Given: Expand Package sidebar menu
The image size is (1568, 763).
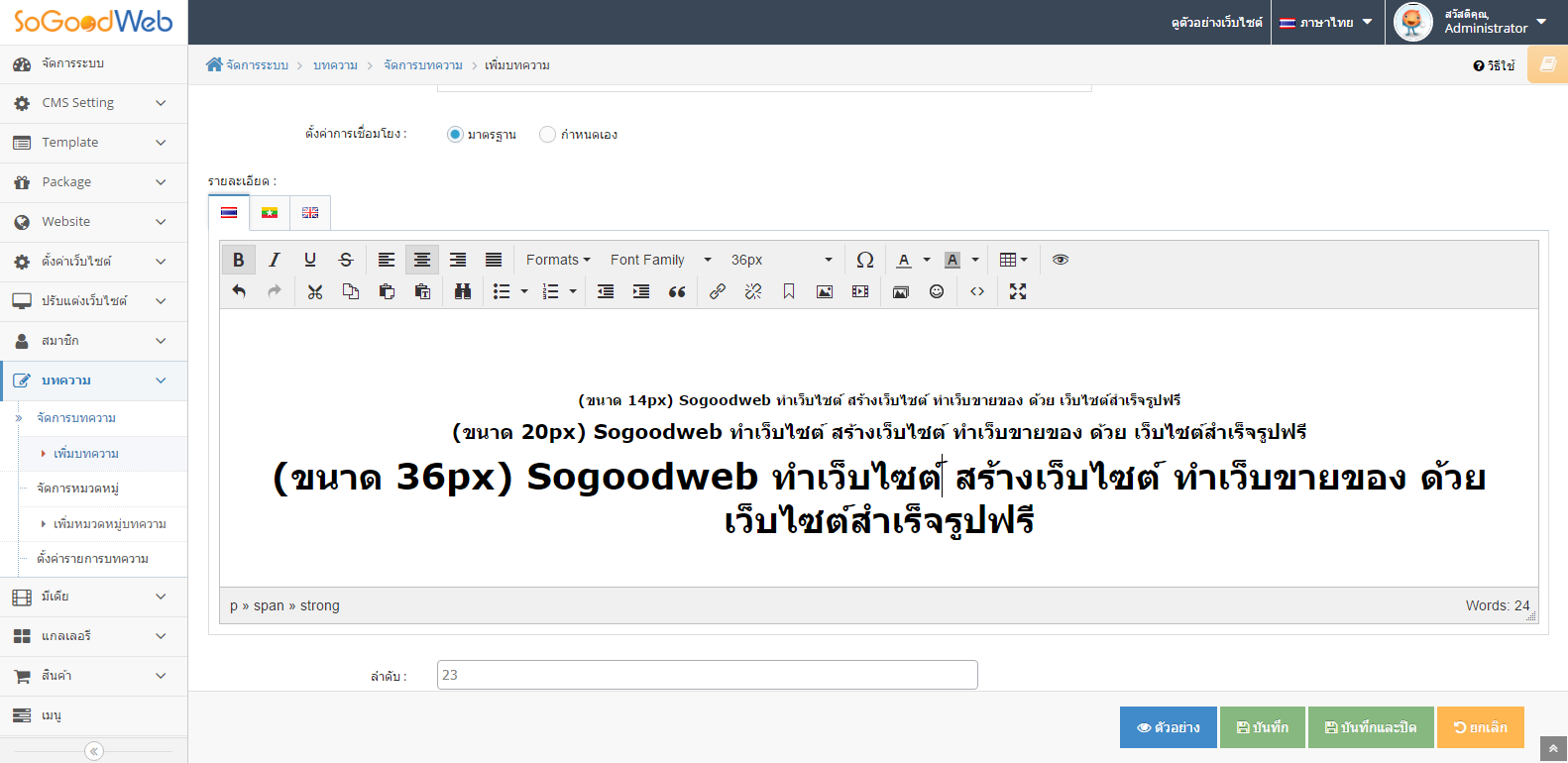Looking at the screenshot, I should coord(93,182).
